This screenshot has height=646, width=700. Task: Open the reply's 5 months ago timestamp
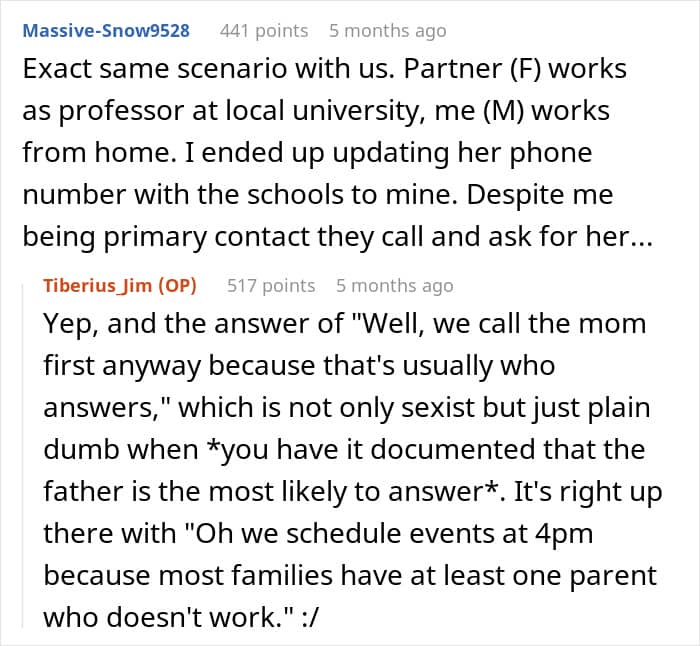[395, 285]
